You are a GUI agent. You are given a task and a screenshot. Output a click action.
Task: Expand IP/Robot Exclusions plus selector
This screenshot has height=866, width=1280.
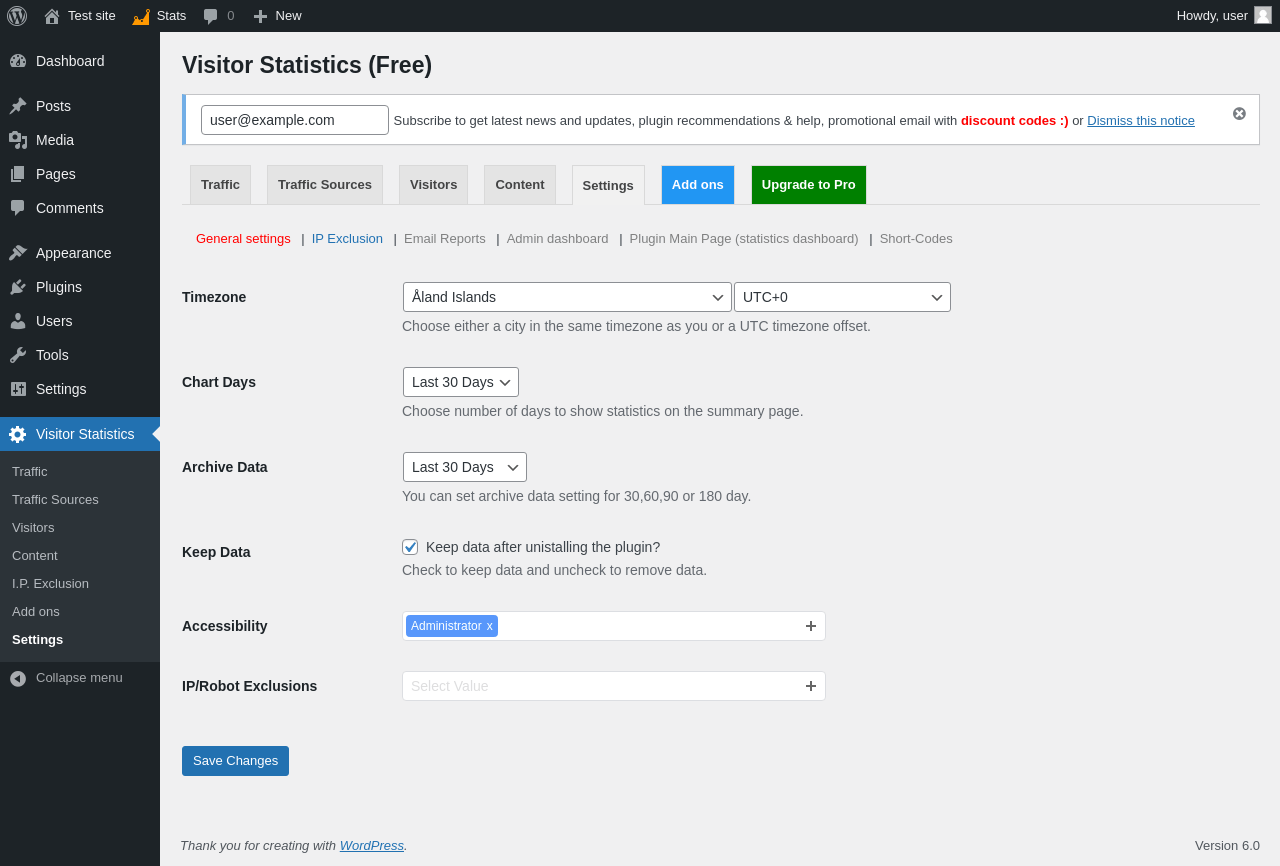pyautogui.click(x=811, y=686)
